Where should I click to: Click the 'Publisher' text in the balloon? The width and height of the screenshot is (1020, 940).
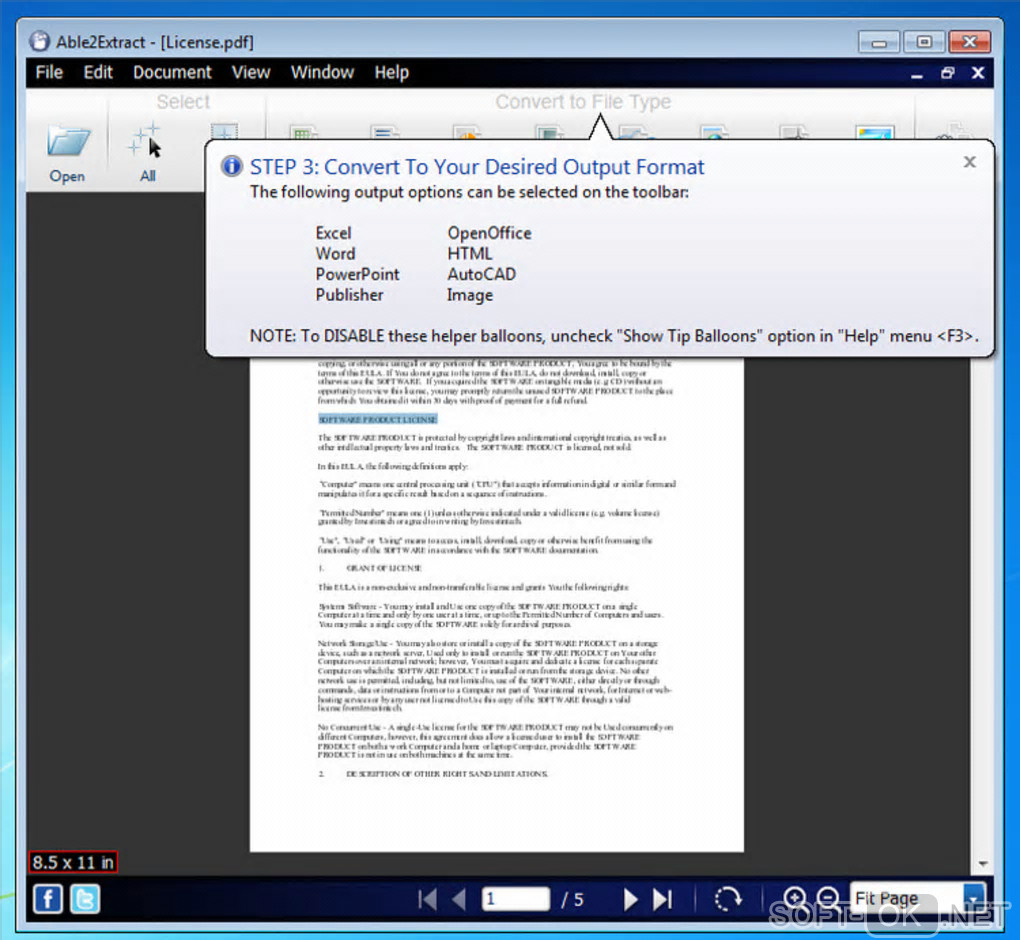[x=349, y=295]
